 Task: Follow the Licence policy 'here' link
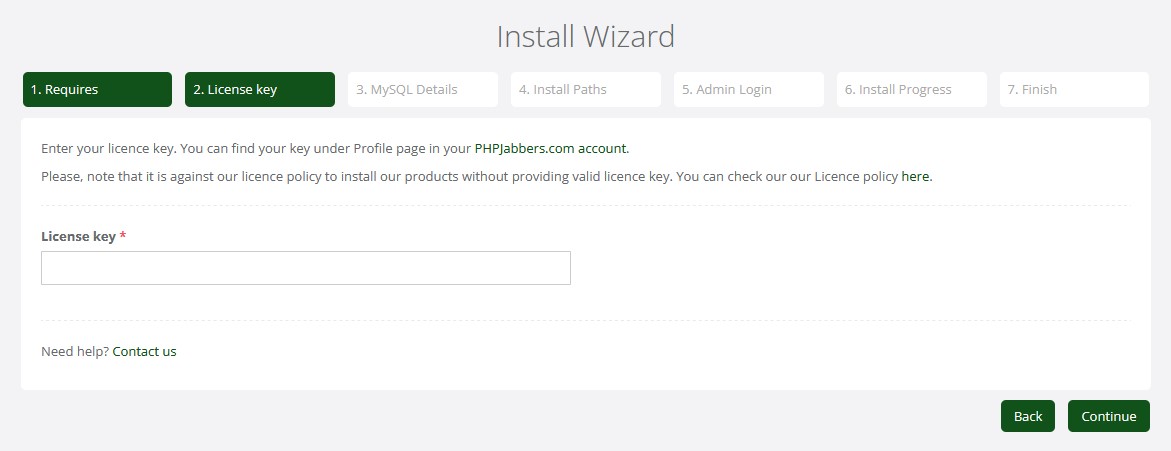[x=915, y=176]
